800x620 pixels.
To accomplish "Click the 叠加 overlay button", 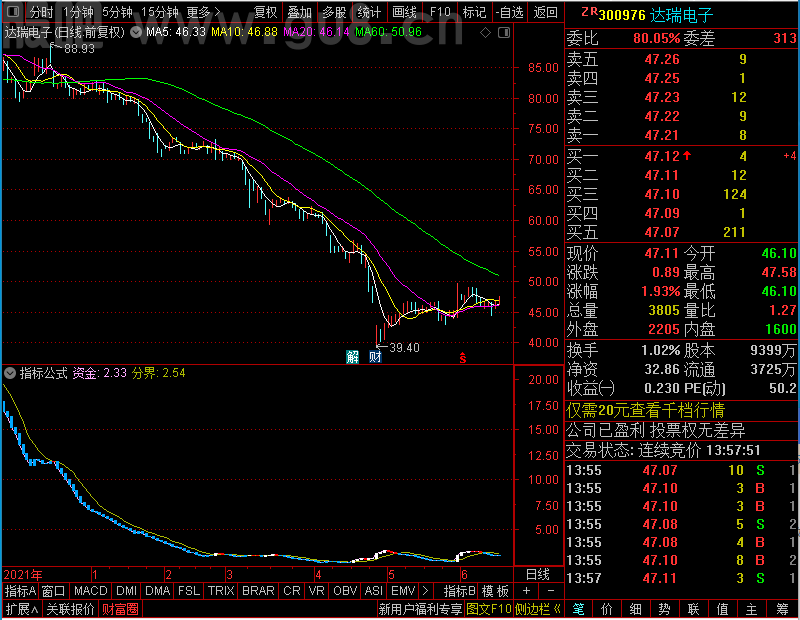I will (x=299, y=12).
